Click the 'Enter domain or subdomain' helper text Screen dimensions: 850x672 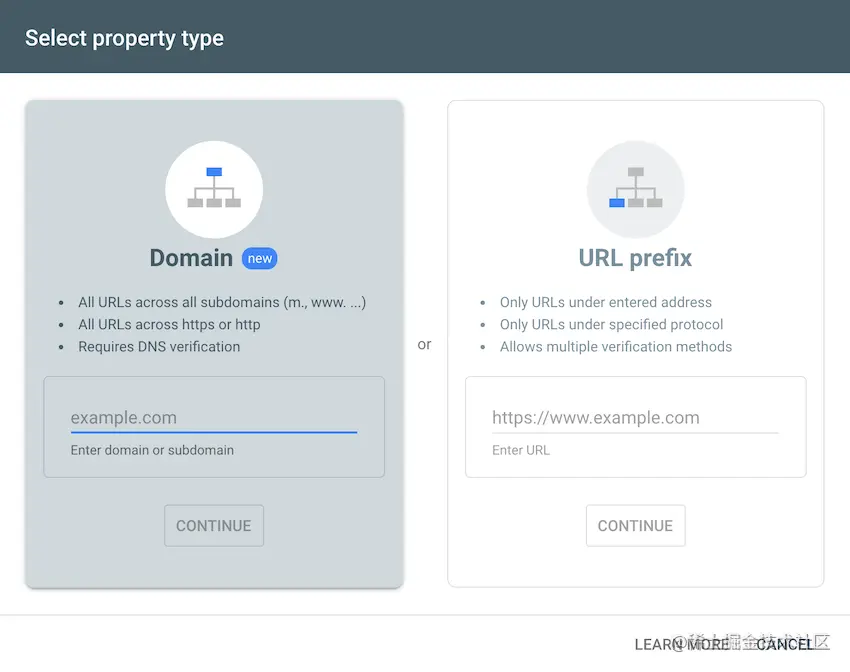(x=152, y=450)
